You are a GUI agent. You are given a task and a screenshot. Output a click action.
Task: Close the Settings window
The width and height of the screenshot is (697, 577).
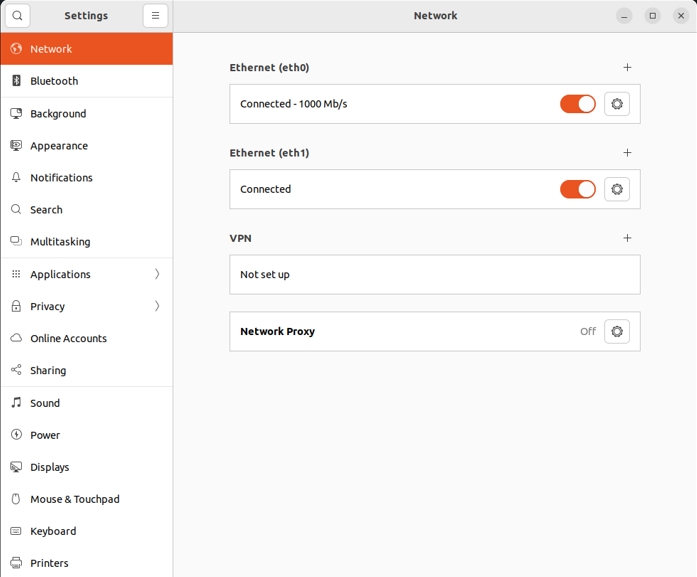pos(681,16)
